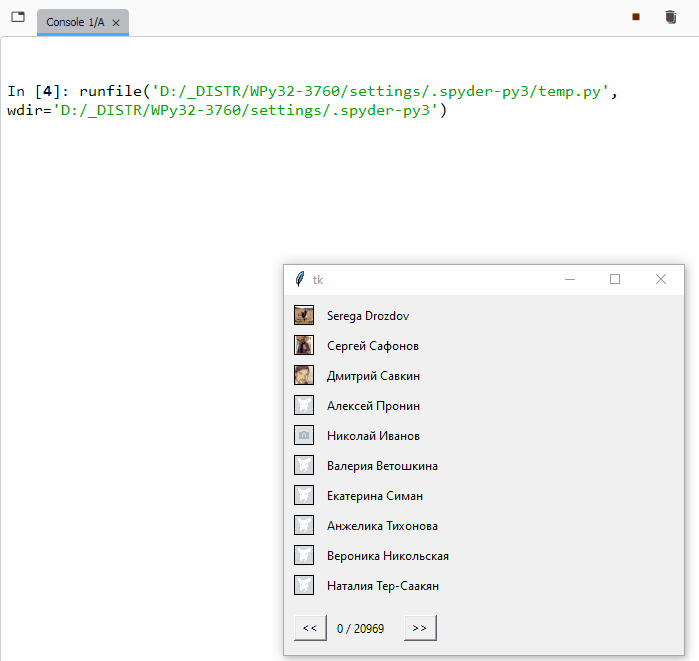Click the avatar icon beside Валерия Ветошкина
This screenshot has height=661, width=699.
pos(304,466)
